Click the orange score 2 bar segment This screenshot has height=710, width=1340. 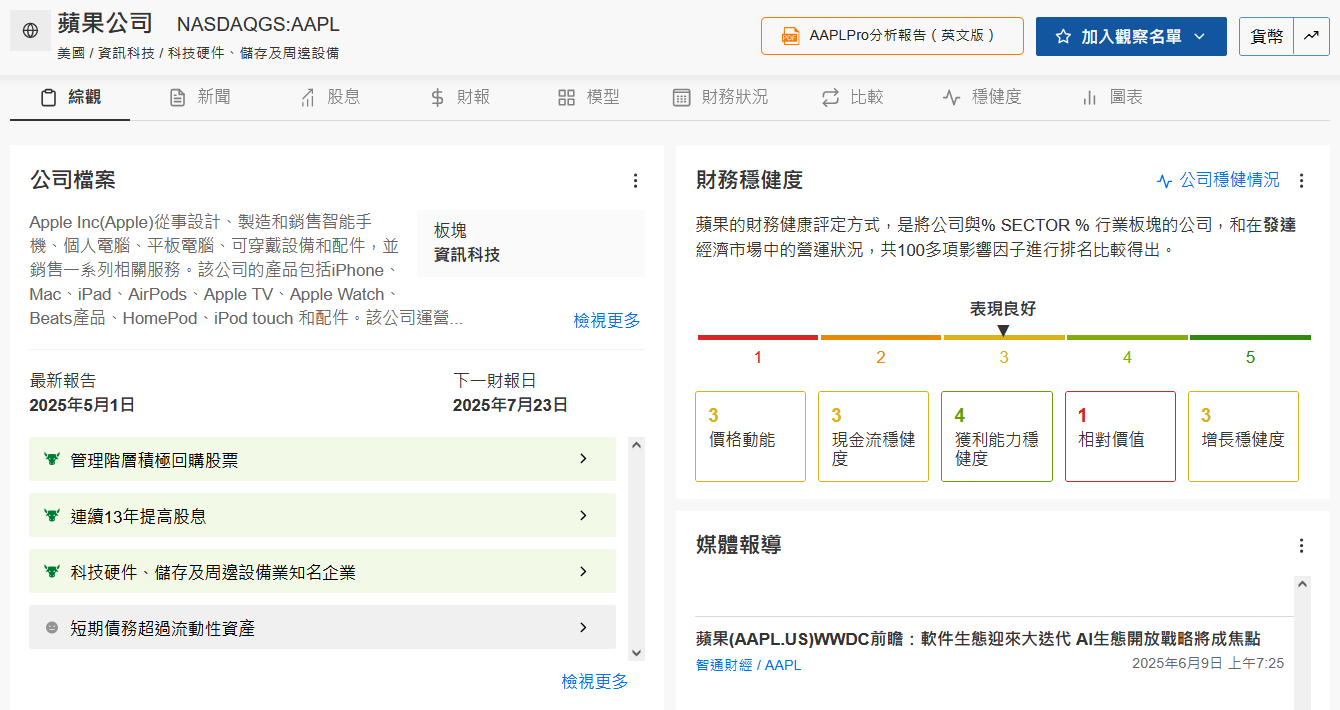[x=881, y=338]
